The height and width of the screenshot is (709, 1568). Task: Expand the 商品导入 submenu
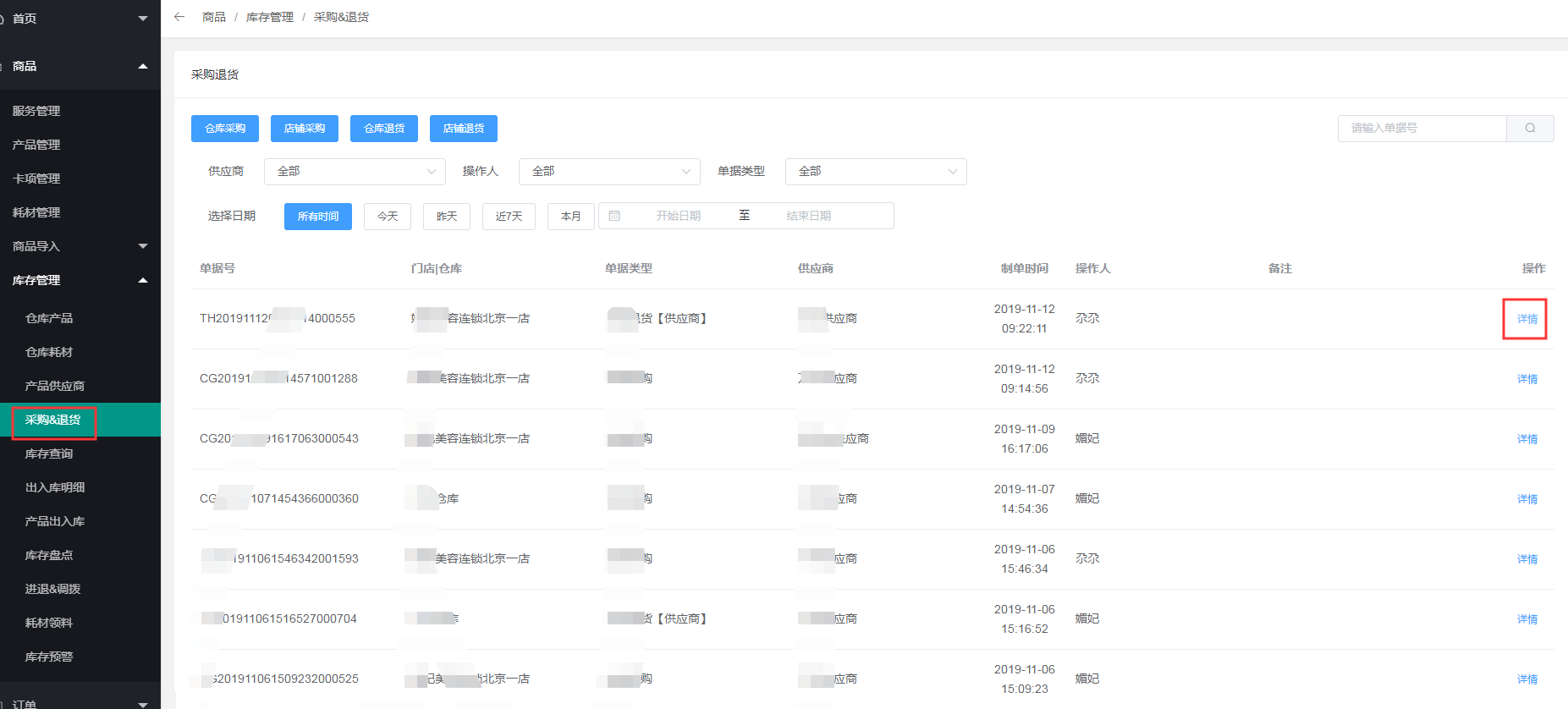tap(142, 246)
